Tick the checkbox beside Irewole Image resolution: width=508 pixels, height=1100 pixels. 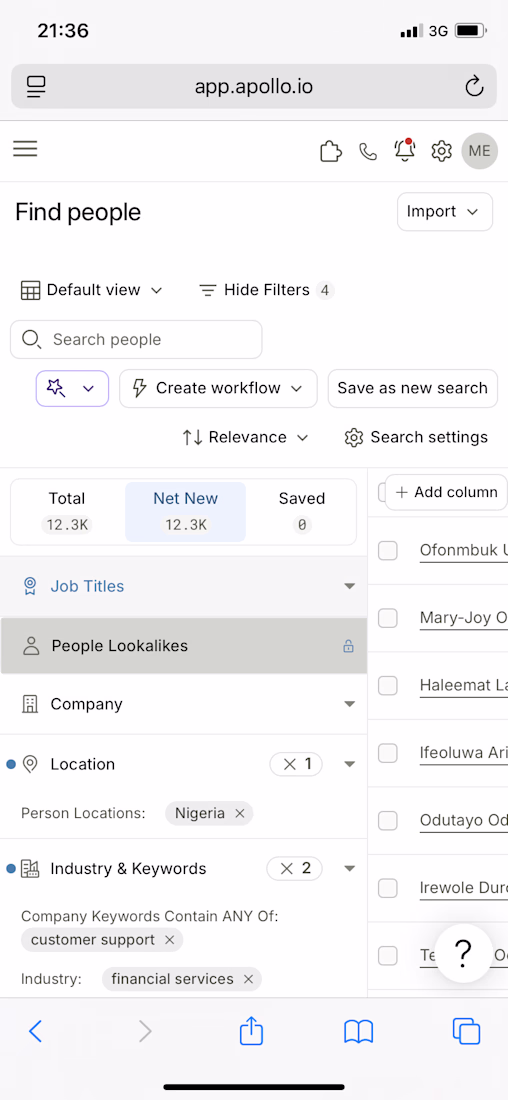[388, 888]
